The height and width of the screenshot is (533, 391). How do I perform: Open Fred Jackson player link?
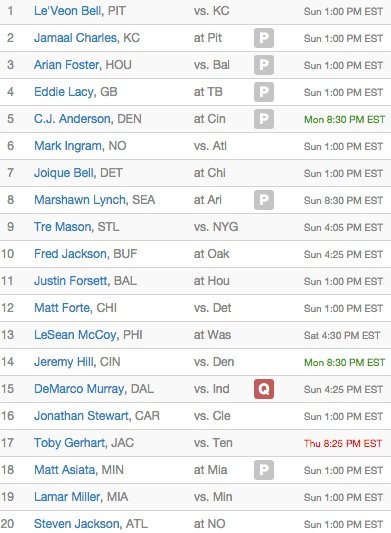(70, 254)
